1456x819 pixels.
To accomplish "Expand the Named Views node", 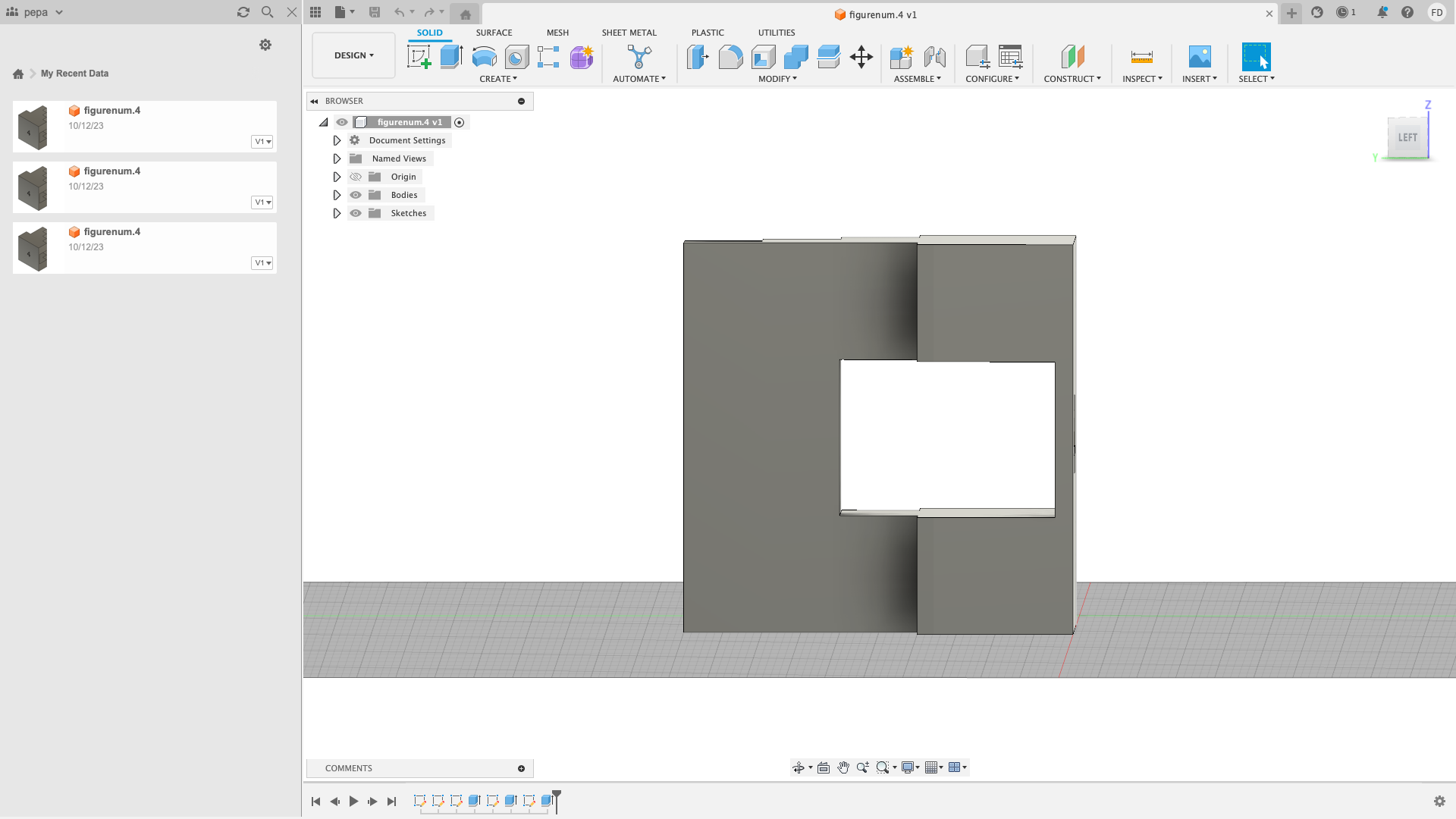I will coord(337,158).
